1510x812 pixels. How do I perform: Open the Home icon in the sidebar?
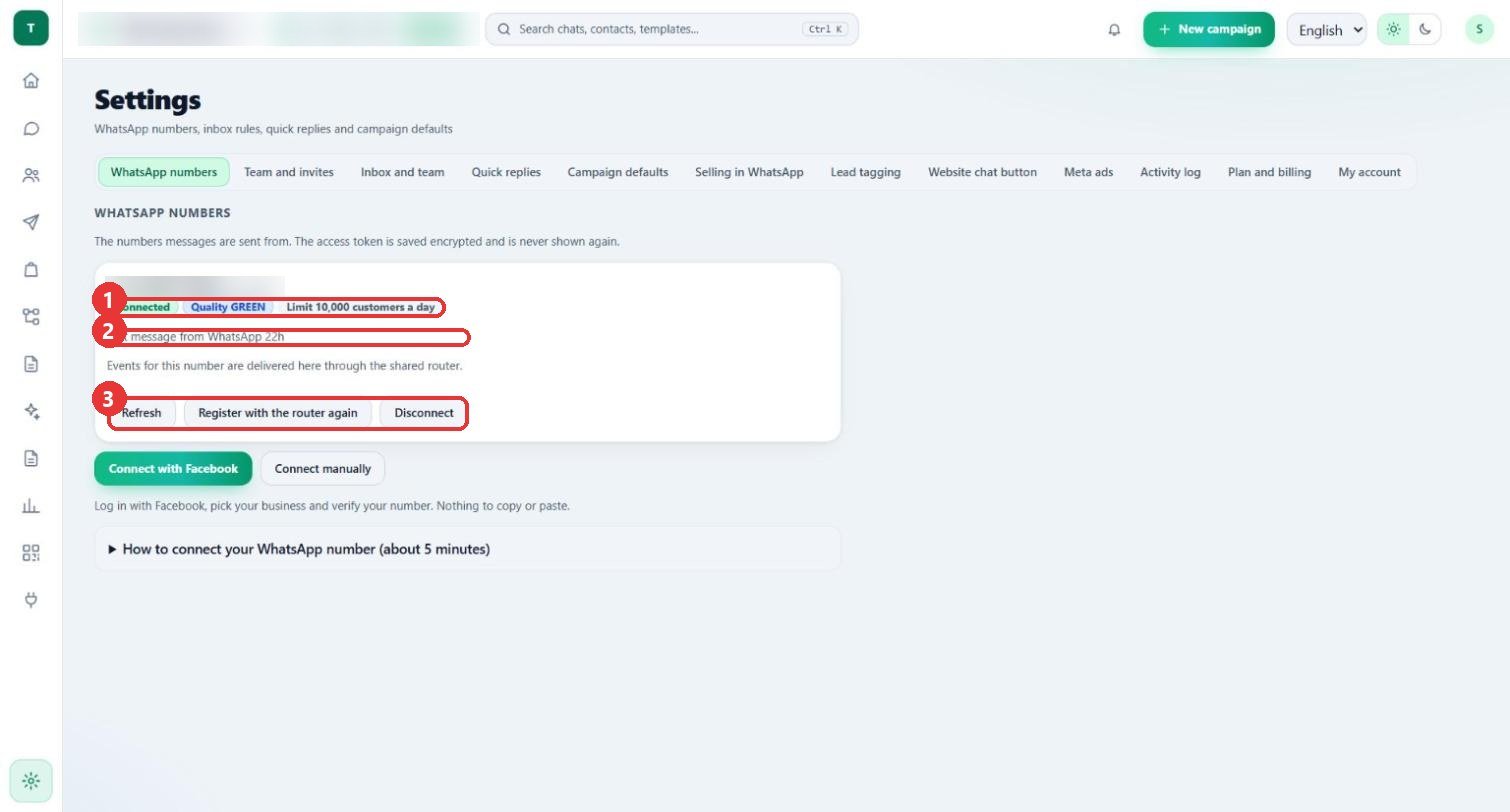[x=31, y=81]
